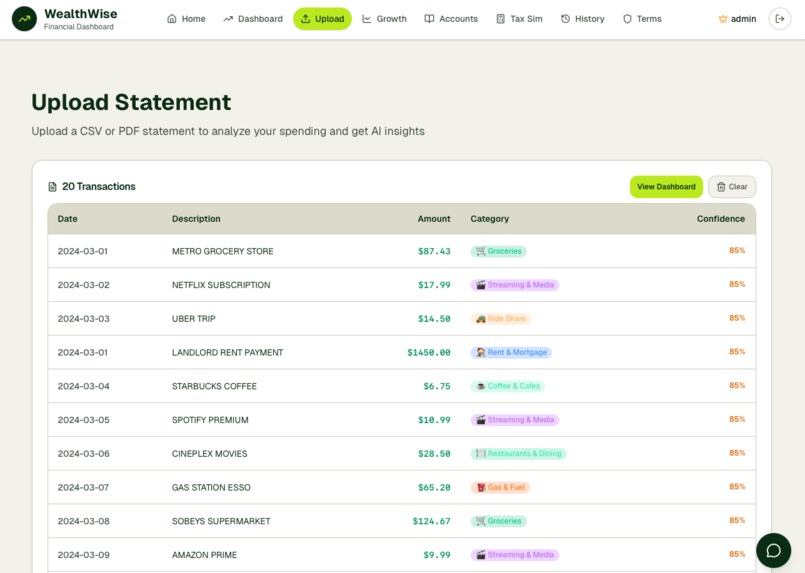Select the active Upload tab
This screenshot has width=805, height=573.
click(322, 19)
